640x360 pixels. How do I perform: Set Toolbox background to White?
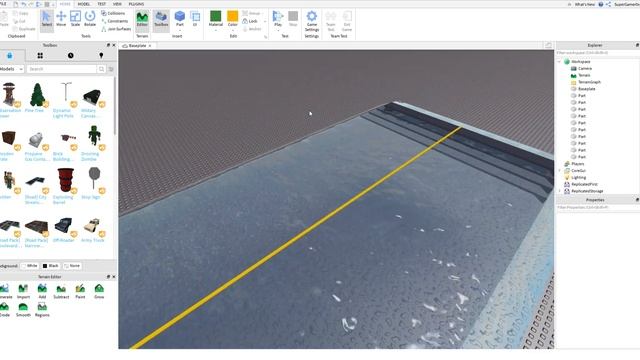click(29, 266)
